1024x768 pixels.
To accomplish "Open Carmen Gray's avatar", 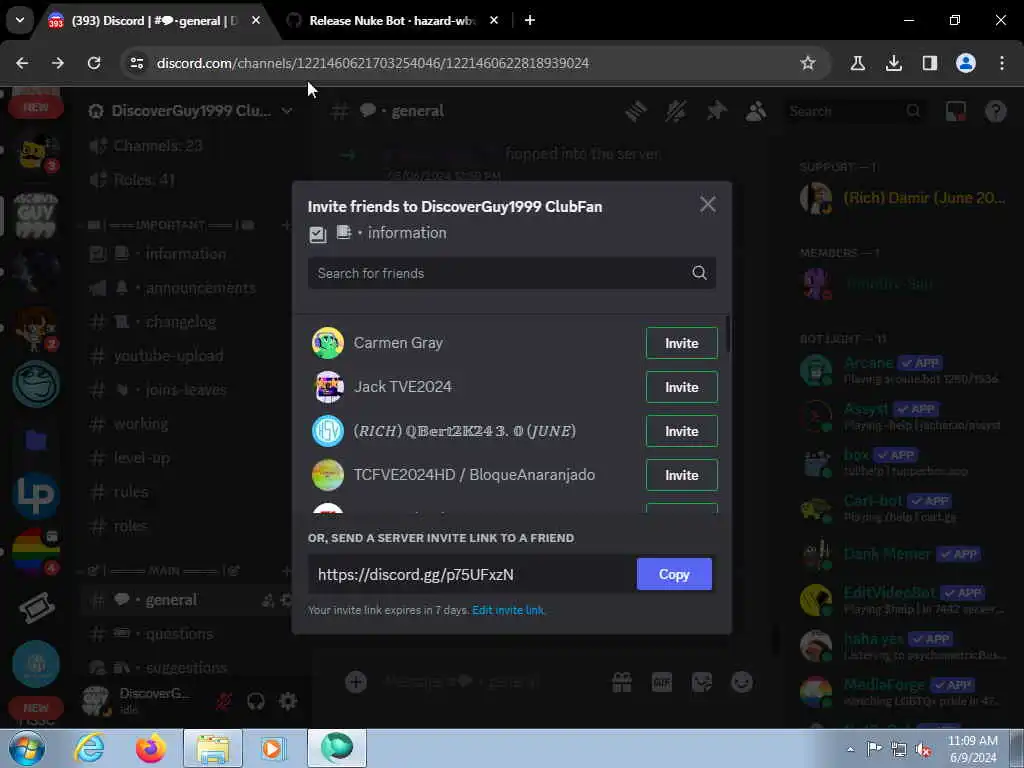I will coord(328,343).
